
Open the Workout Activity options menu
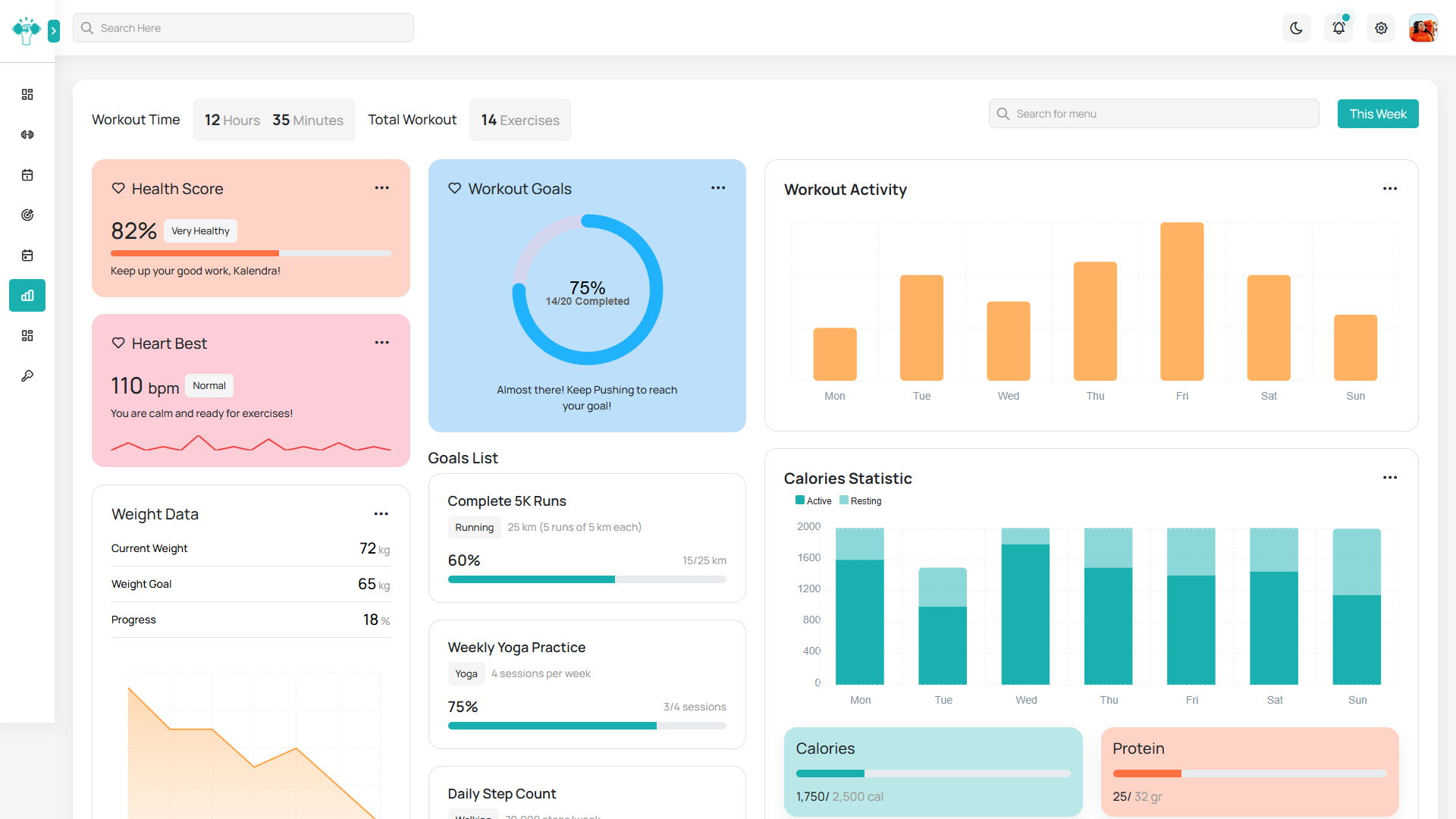tap(1391, 189)
